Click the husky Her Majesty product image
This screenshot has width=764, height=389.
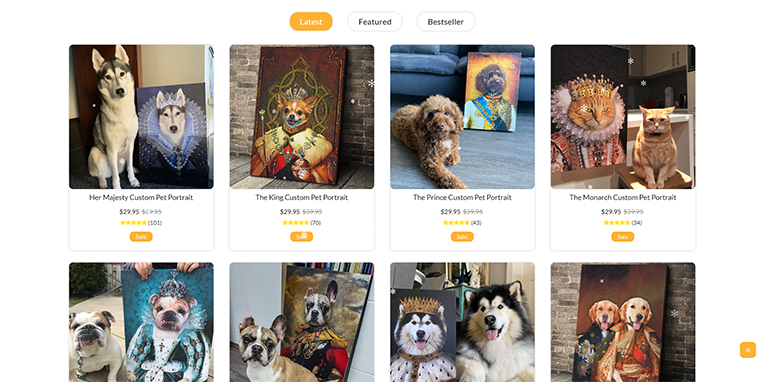pos(141,117)
